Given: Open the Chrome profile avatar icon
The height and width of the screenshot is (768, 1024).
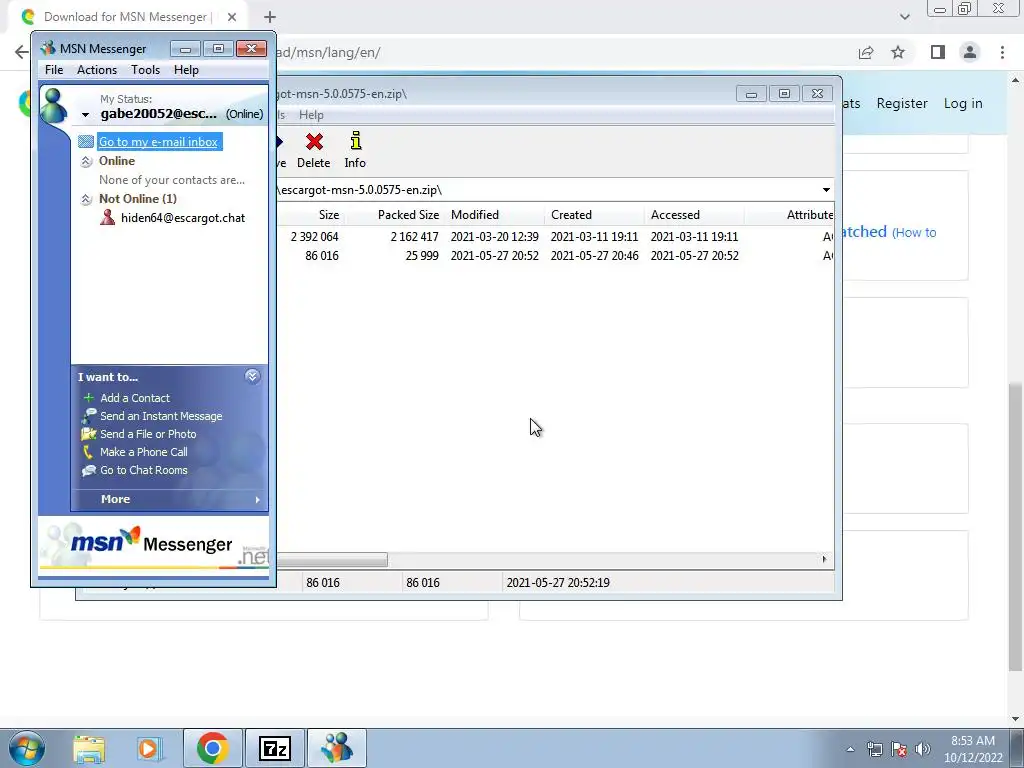Looking at the screenshot, I should 970,52.
